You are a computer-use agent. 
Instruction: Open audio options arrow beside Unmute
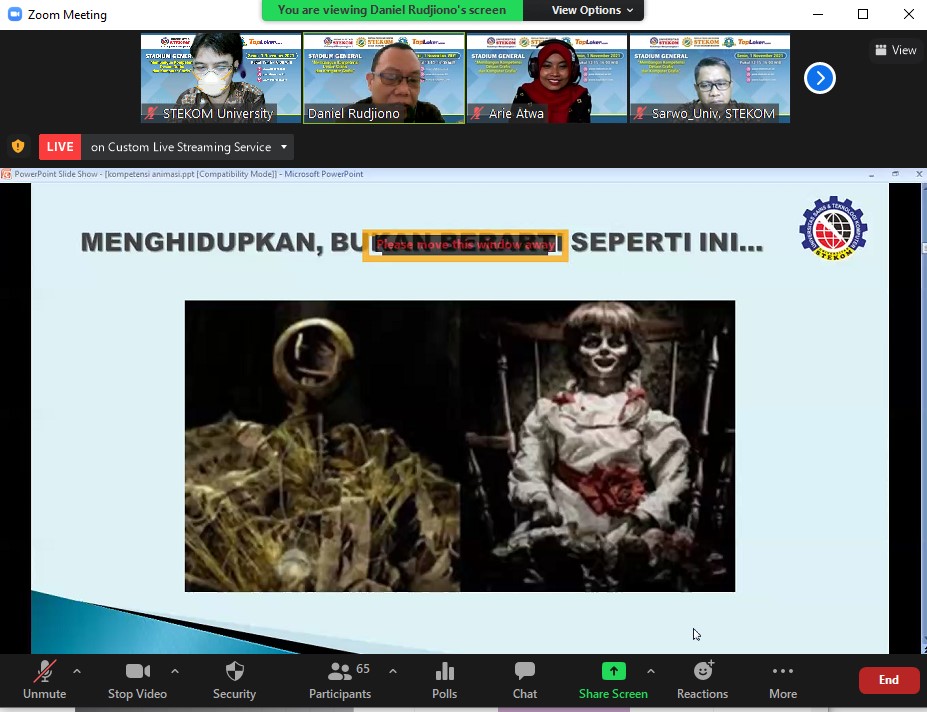pyautogui.click(x=77, y=671)
